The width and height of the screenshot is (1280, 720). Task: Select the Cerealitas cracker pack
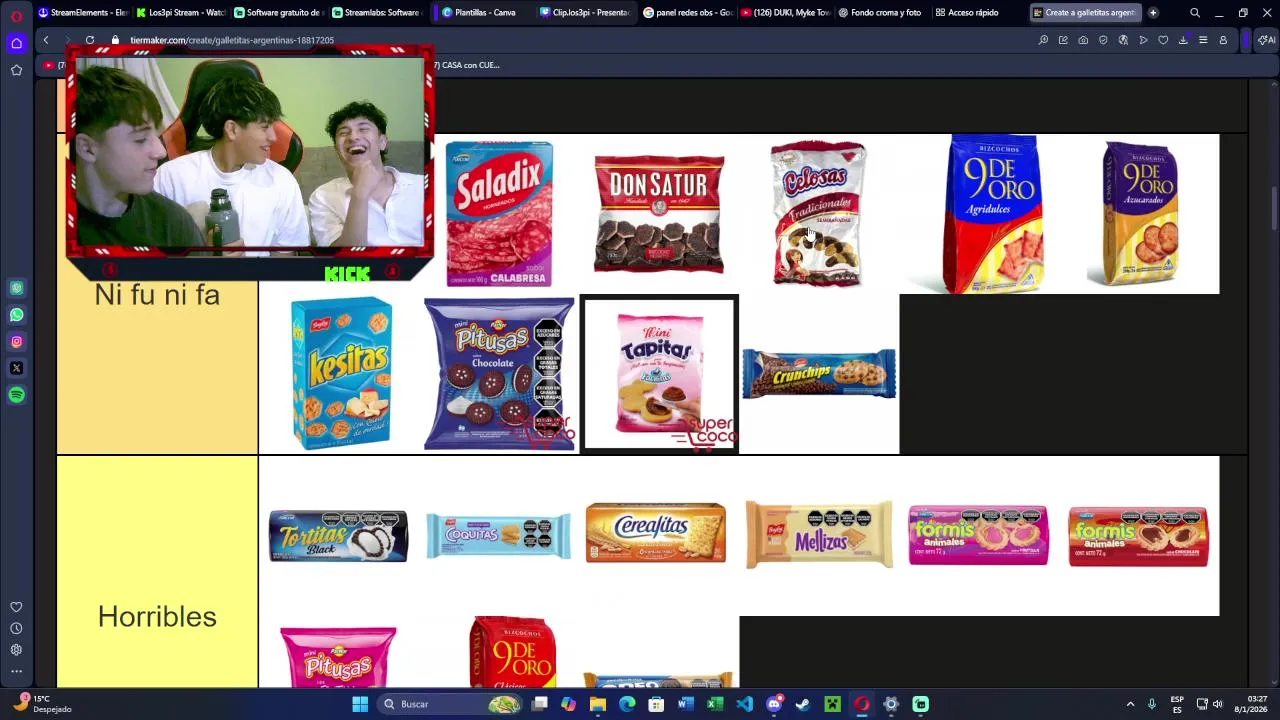pyautogui.click(x=656, y=533)
